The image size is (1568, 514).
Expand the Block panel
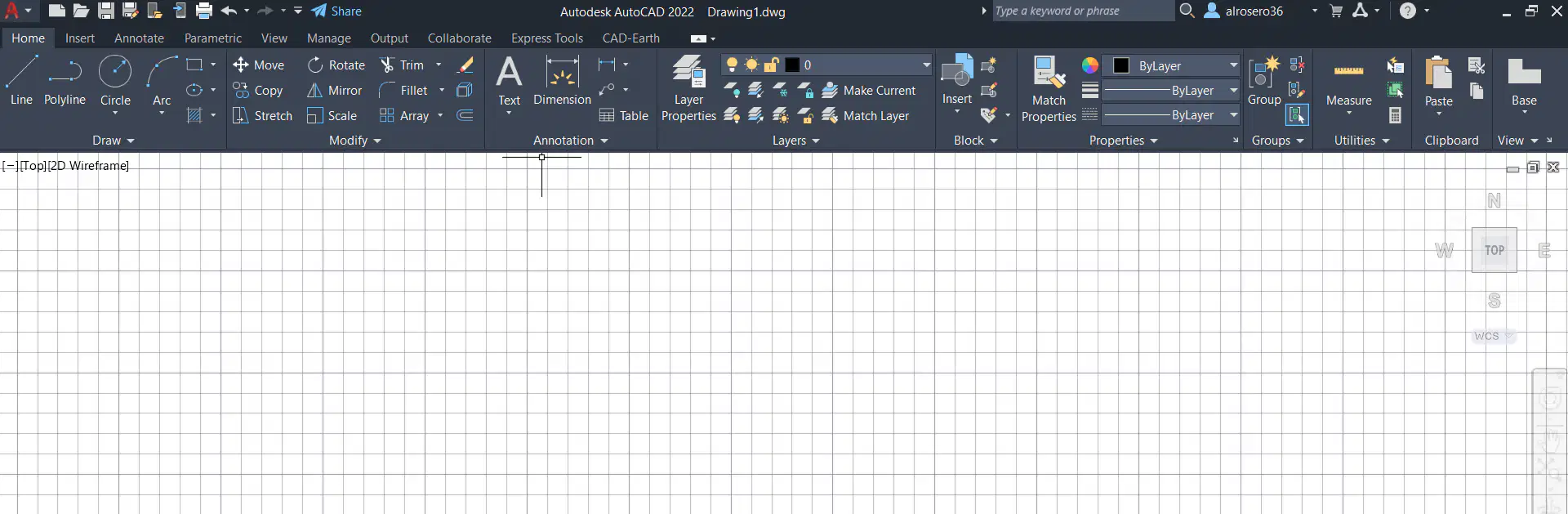[976, 140]
